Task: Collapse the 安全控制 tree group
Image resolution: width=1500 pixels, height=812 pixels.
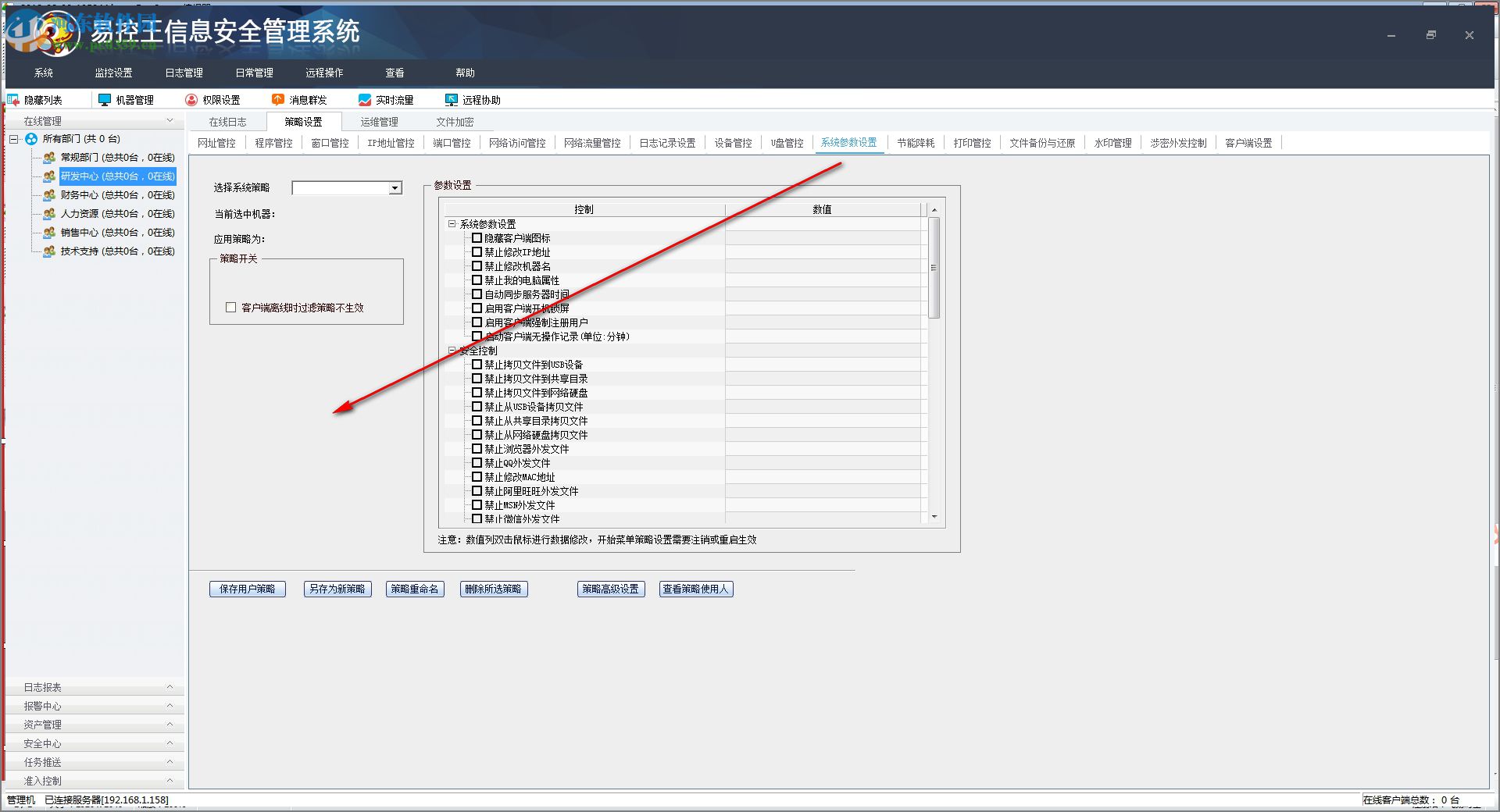Action: click(452, 351)
